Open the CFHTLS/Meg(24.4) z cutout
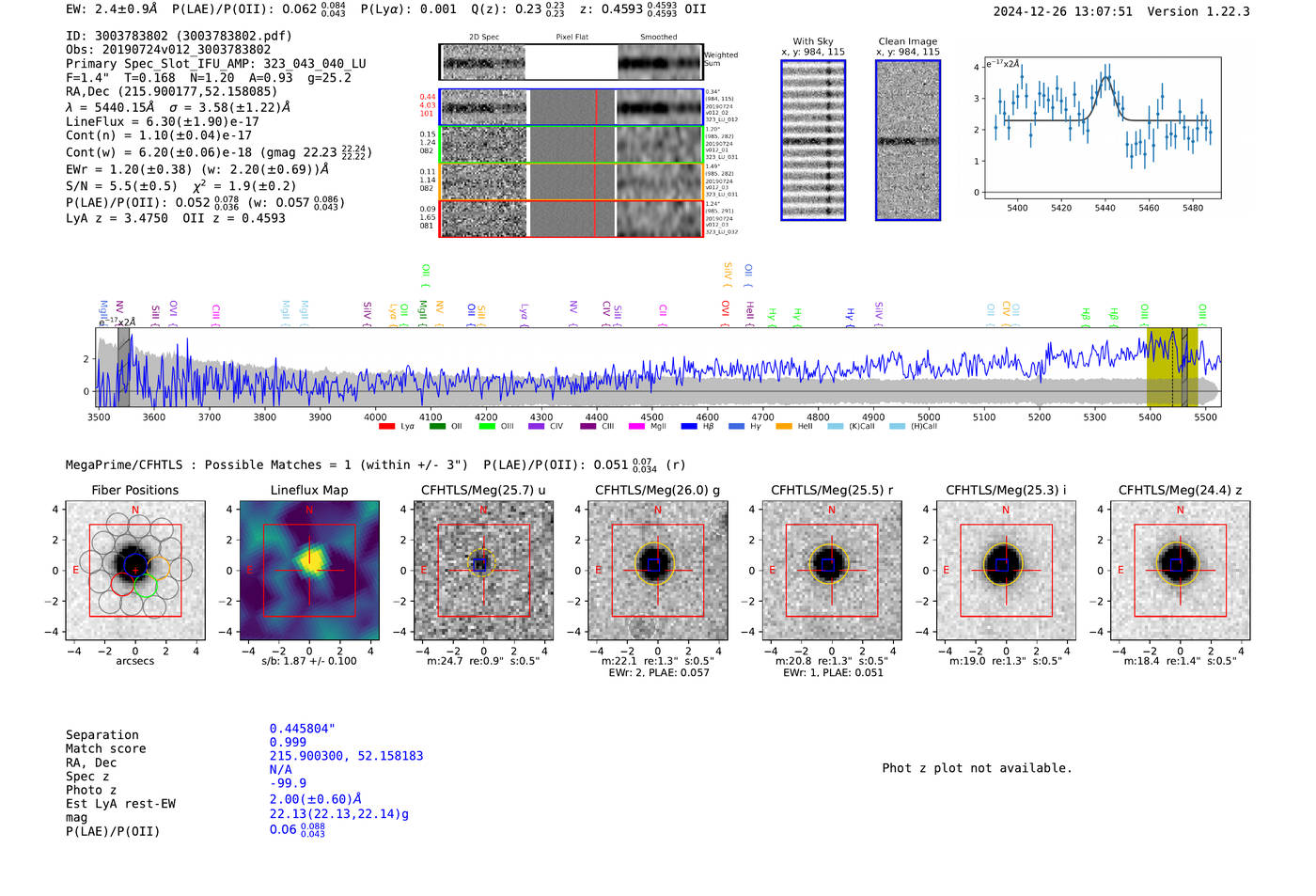 [1181, 571]
